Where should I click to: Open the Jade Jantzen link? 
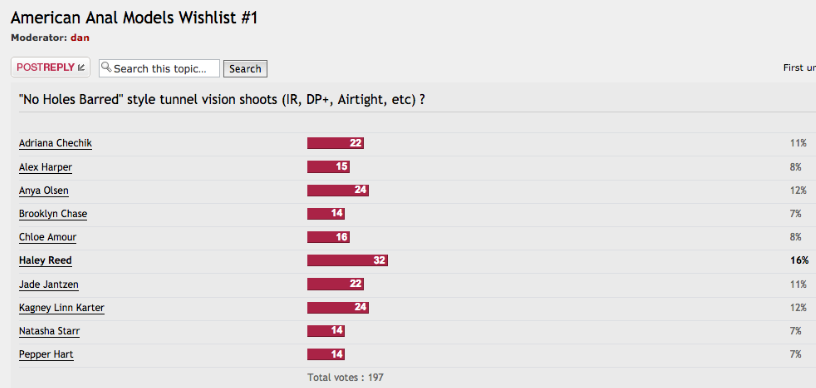(x=49, y=284)
